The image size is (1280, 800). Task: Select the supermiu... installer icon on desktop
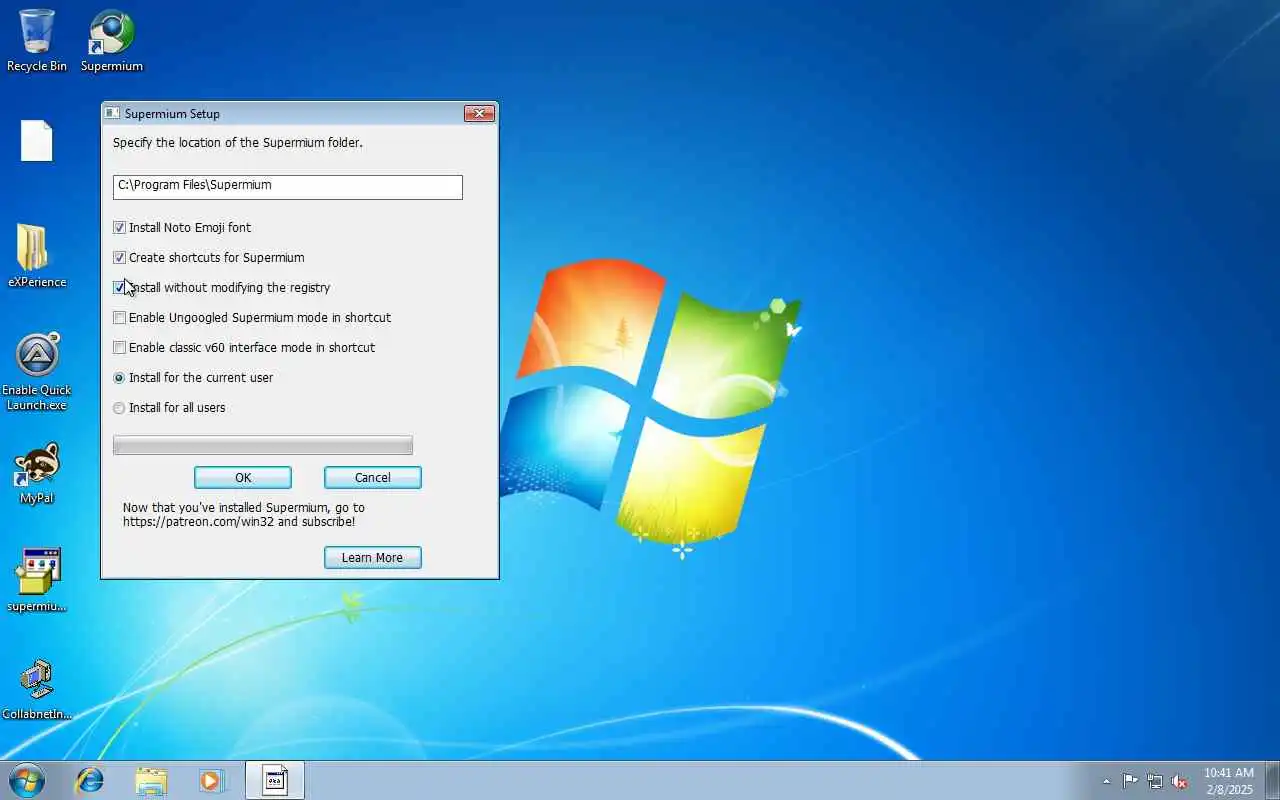pyautogui.click(x=37, y=580)
